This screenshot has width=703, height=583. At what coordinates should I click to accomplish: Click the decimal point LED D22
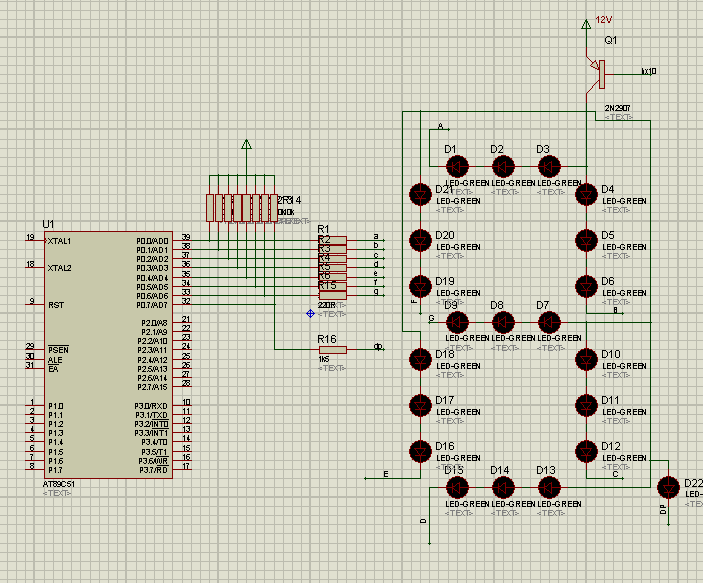(x=668, y=487)
